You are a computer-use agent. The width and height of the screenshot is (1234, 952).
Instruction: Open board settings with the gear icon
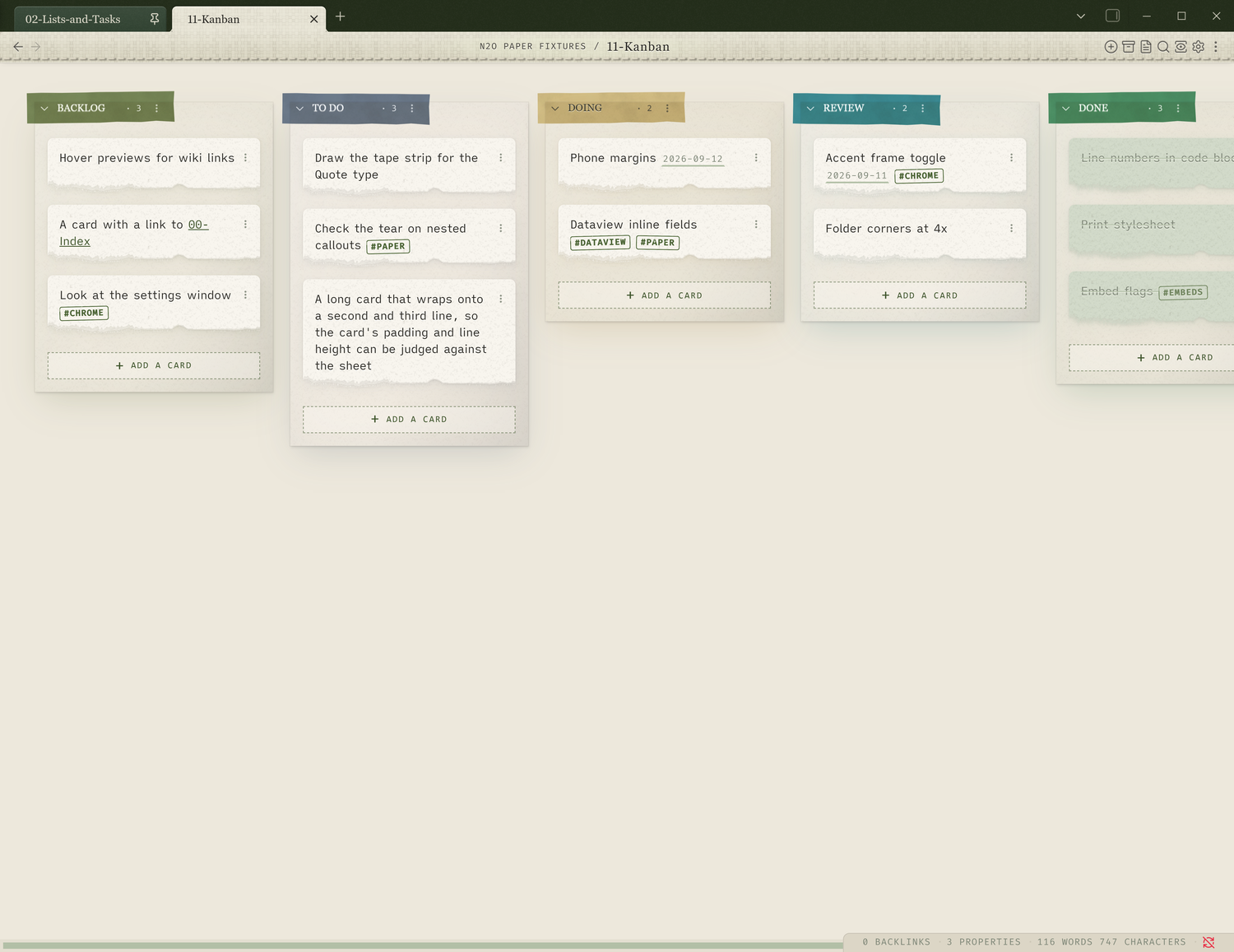point(1199,47)
